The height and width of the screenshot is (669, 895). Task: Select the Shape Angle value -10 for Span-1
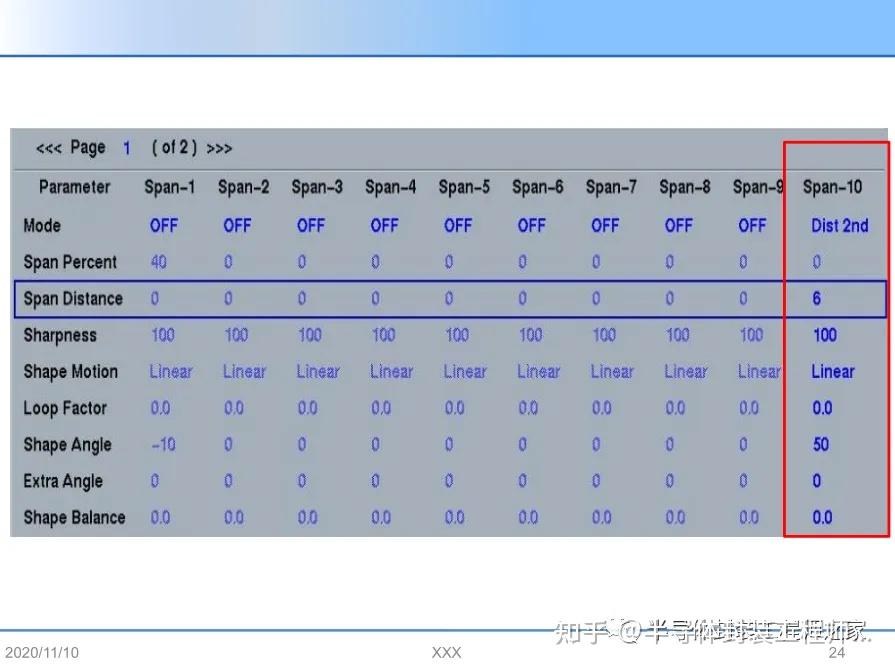tap(162, 444)
